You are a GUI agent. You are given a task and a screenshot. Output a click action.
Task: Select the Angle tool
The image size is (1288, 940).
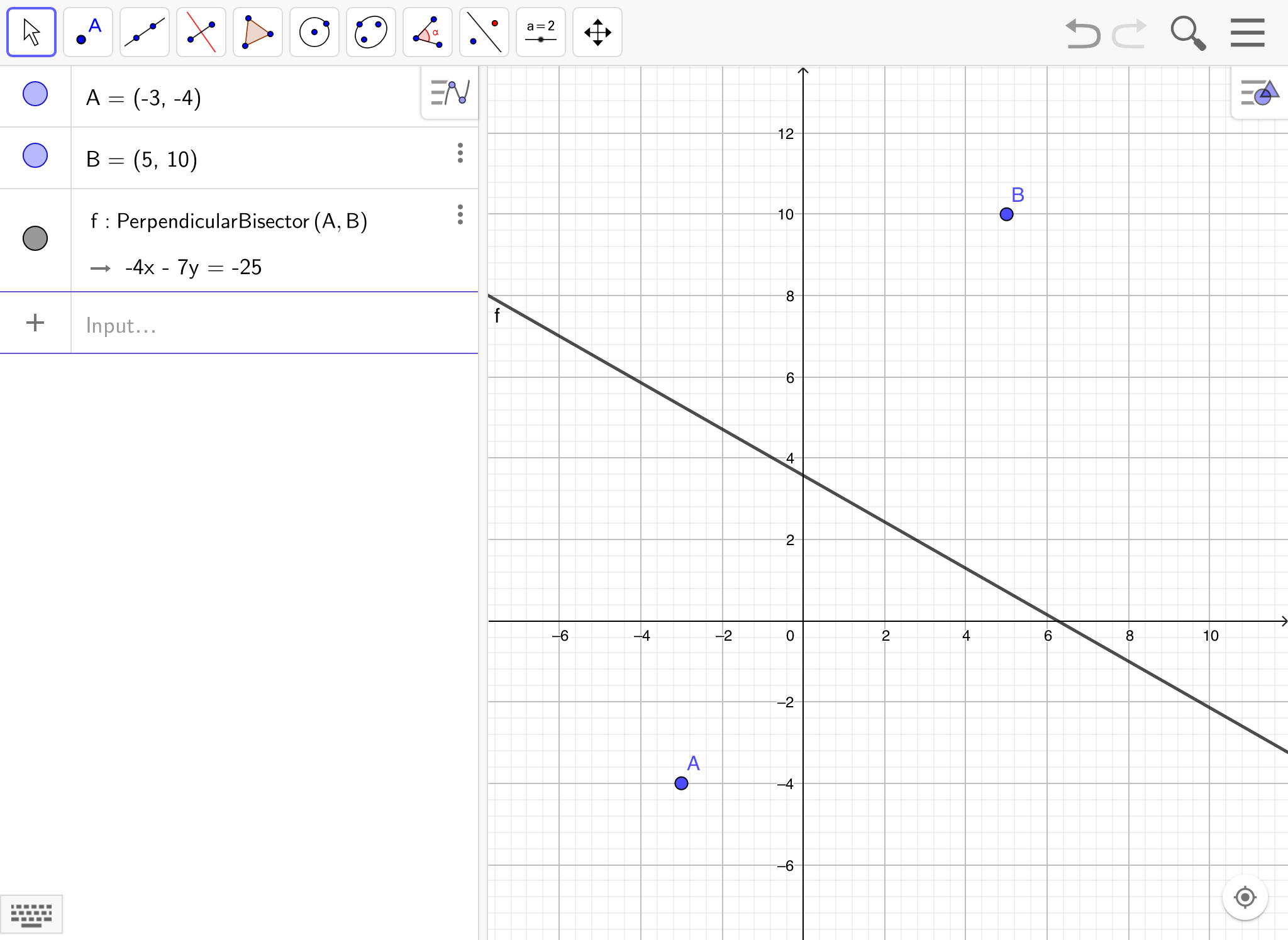click(428, 32)
